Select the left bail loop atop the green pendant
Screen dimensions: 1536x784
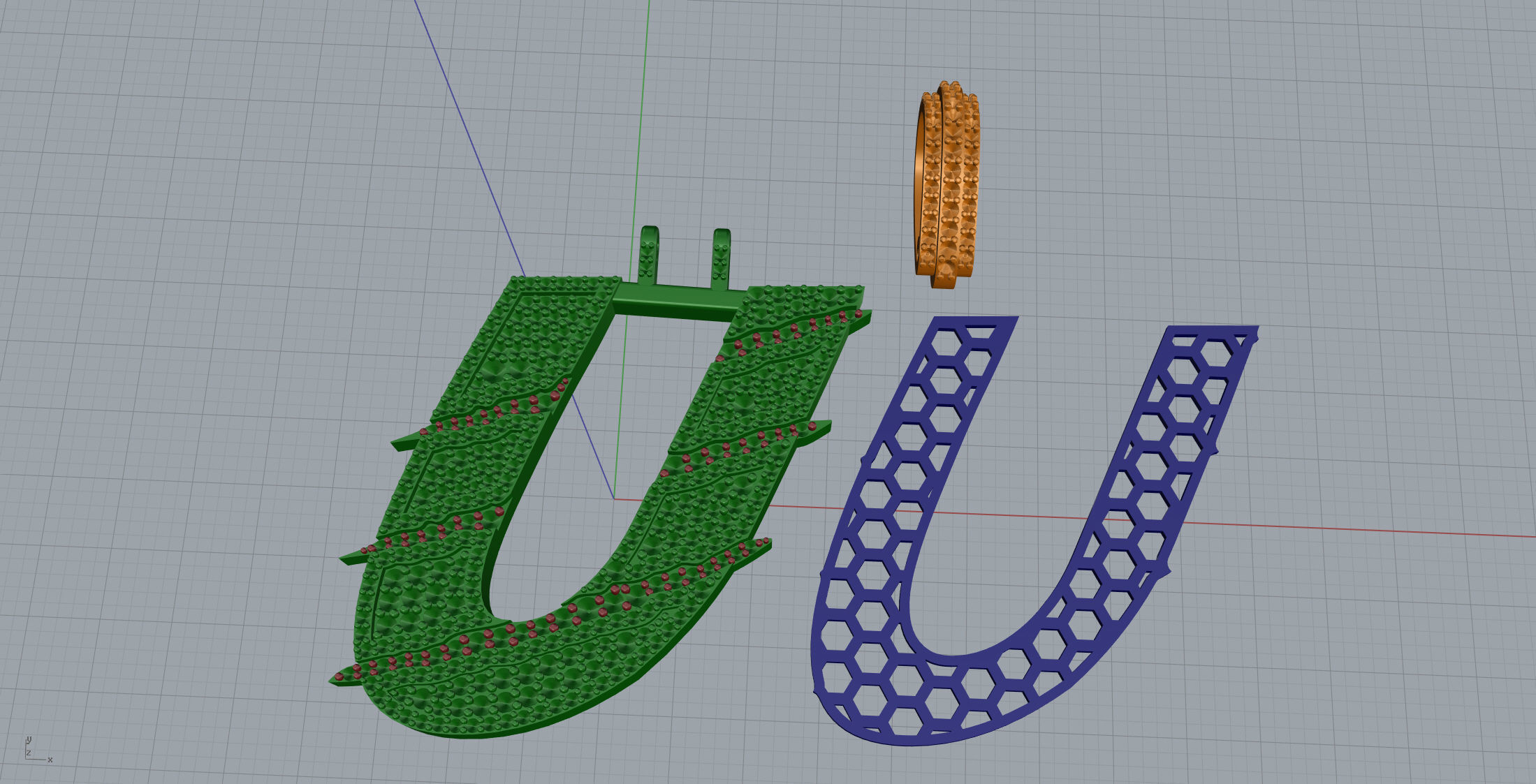pos(650,255)
